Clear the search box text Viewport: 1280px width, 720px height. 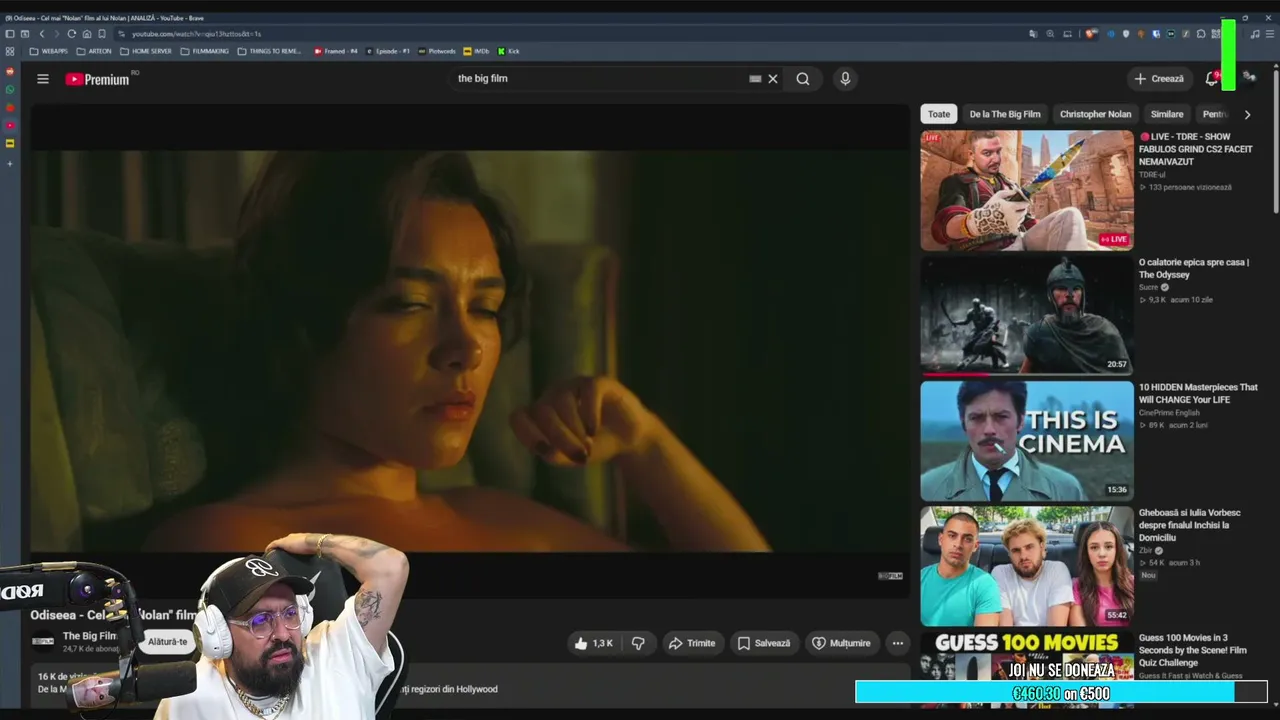coord(773,79)
